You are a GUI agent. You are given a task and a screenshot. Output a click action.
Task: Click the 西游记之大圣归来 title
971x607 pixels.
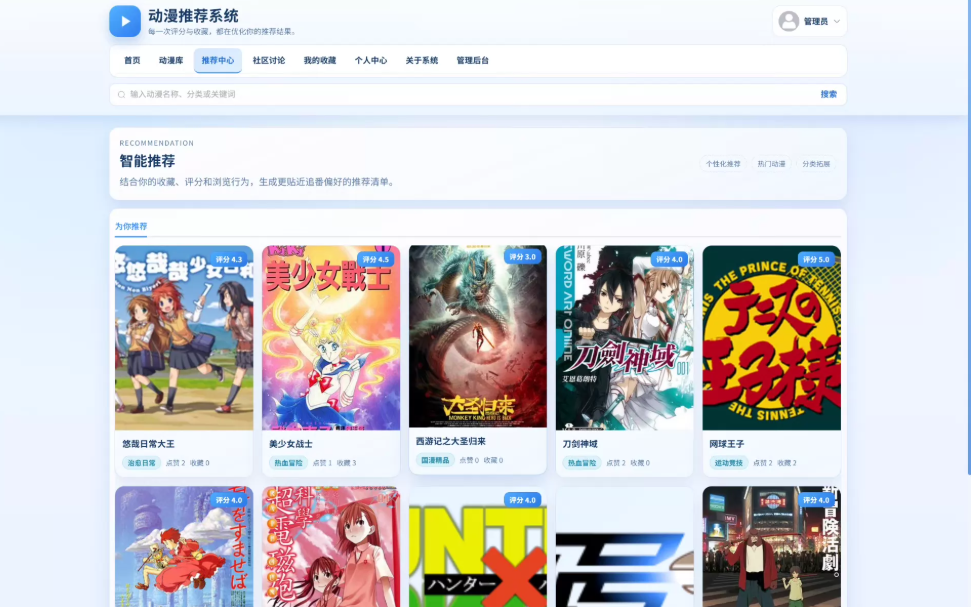tap(451, 442)
